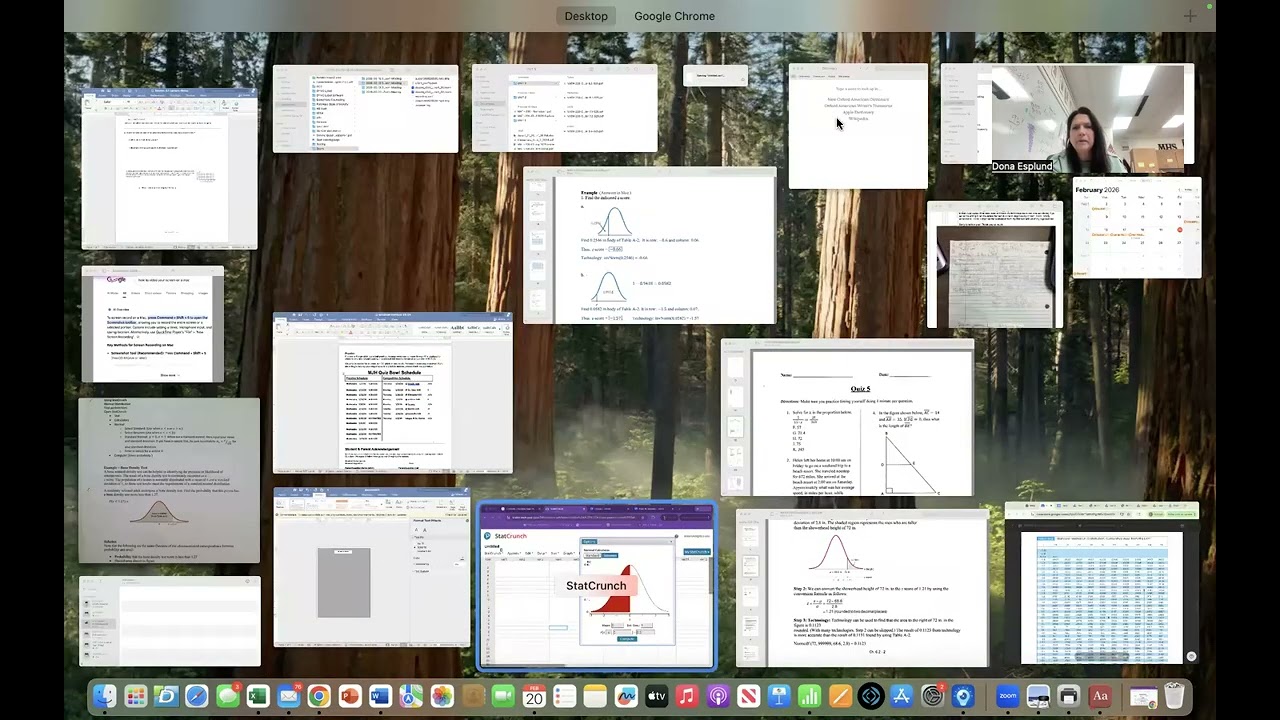Open the Pages app in the Dock

(839, 696)
